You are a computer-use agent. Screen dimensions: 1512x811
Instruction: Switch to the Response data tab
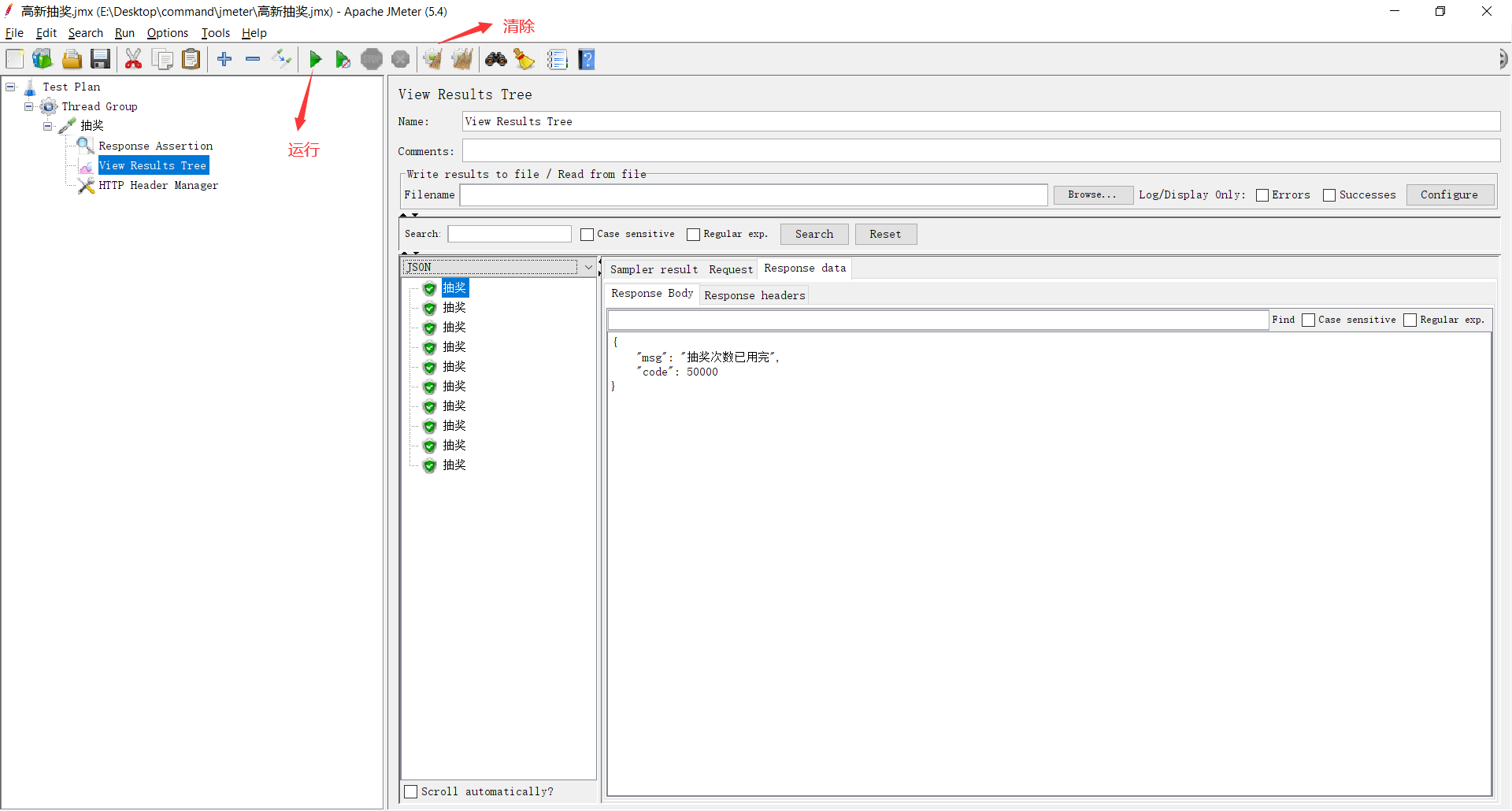[x=805, y=268]
